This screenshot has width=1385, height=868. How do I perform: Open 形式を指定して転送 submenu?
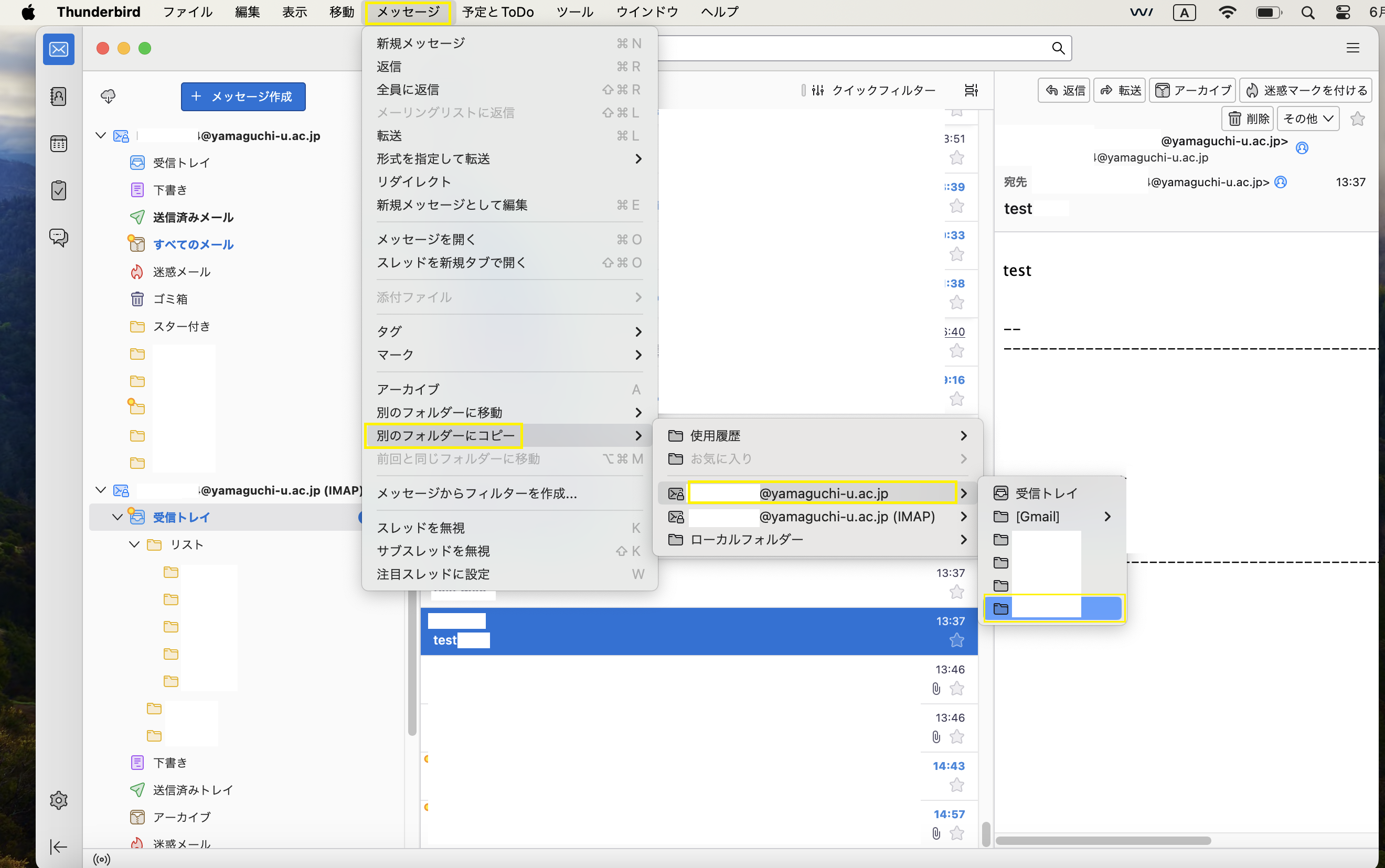509,159
